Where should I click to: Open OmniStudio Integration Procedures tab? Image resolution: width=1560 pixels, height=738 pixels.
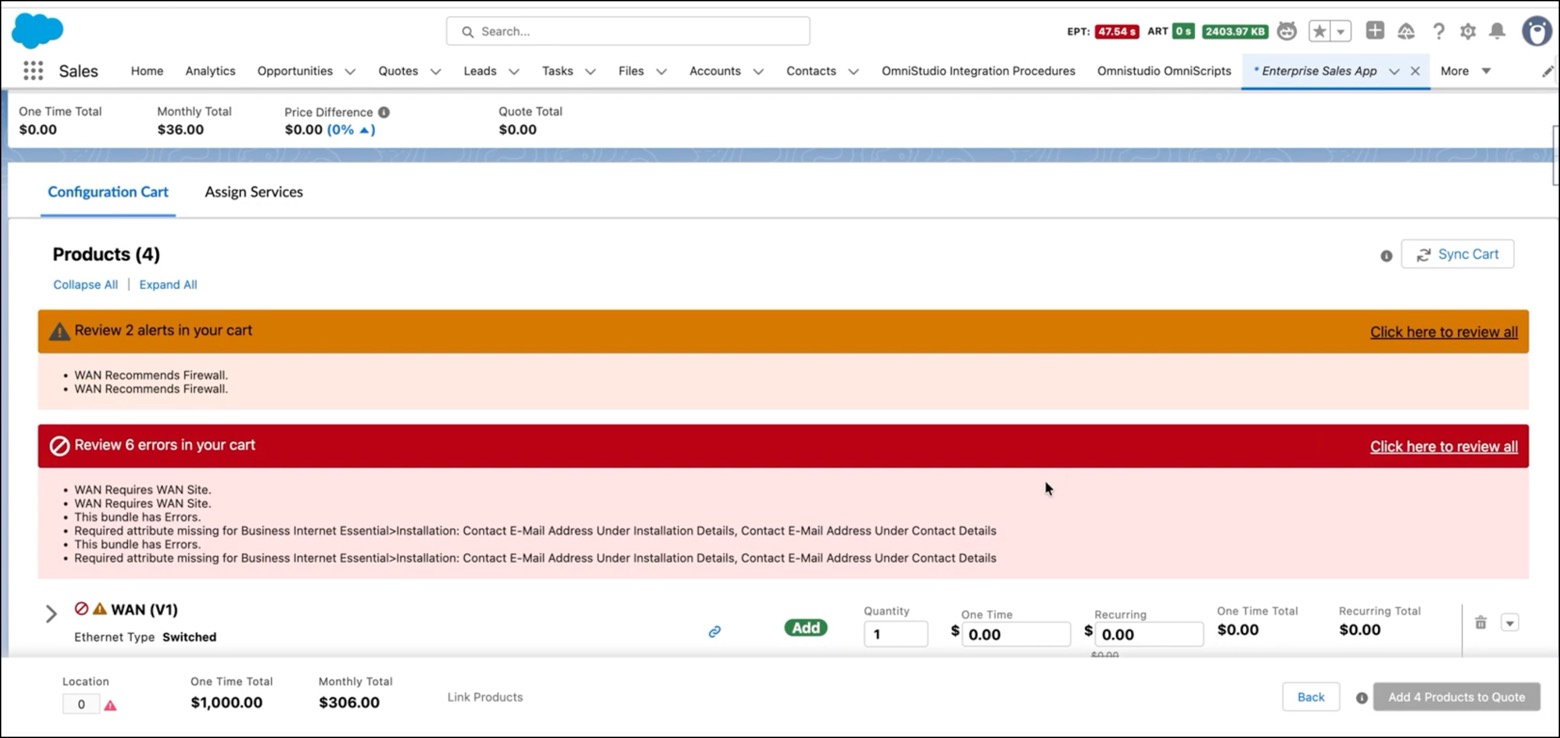click(978, 71)
